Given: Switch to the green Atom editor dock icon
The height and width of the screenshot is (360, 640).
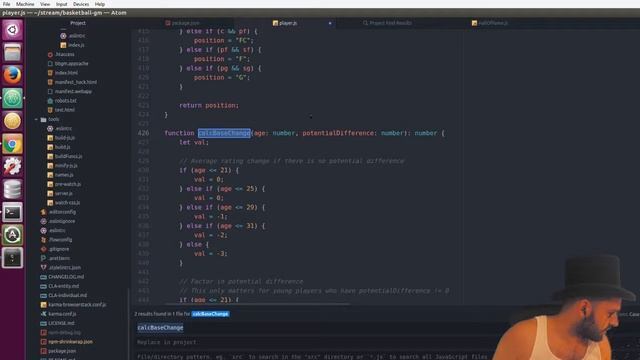Looking at the screenshot, I should [x=12, y=98].
